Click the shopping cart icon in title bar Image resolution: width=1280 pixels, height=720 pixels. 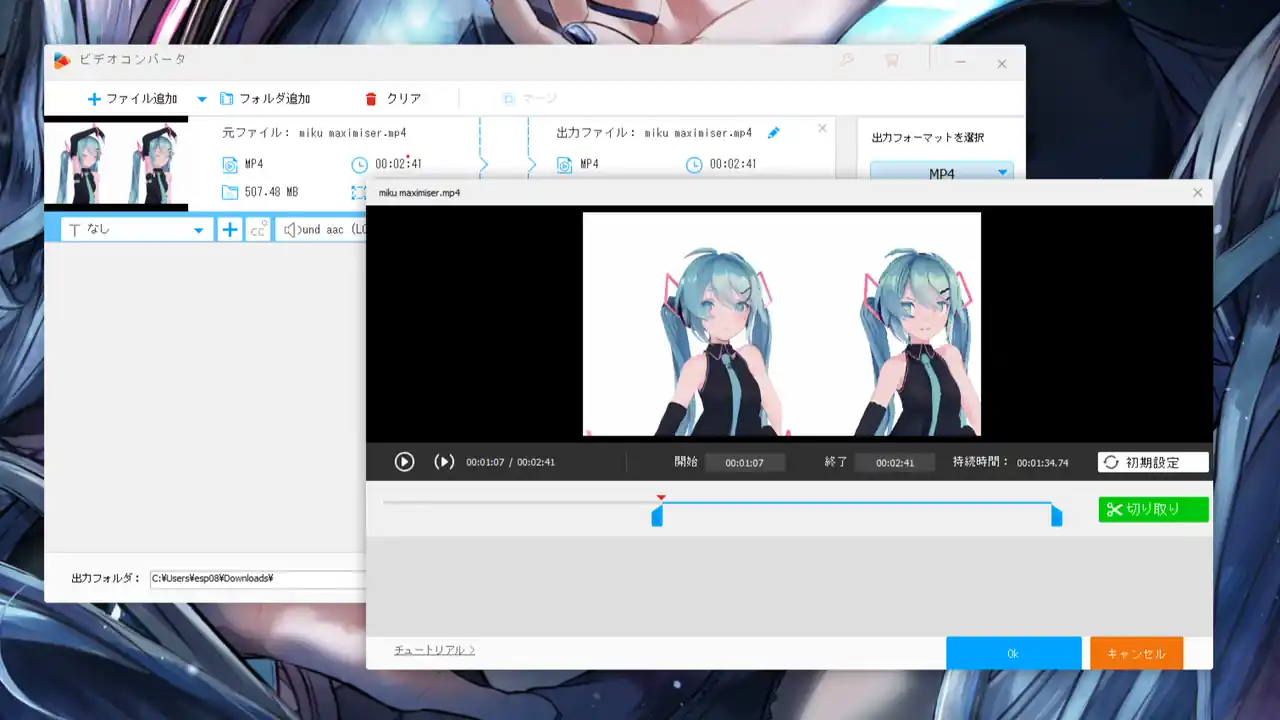891,61
